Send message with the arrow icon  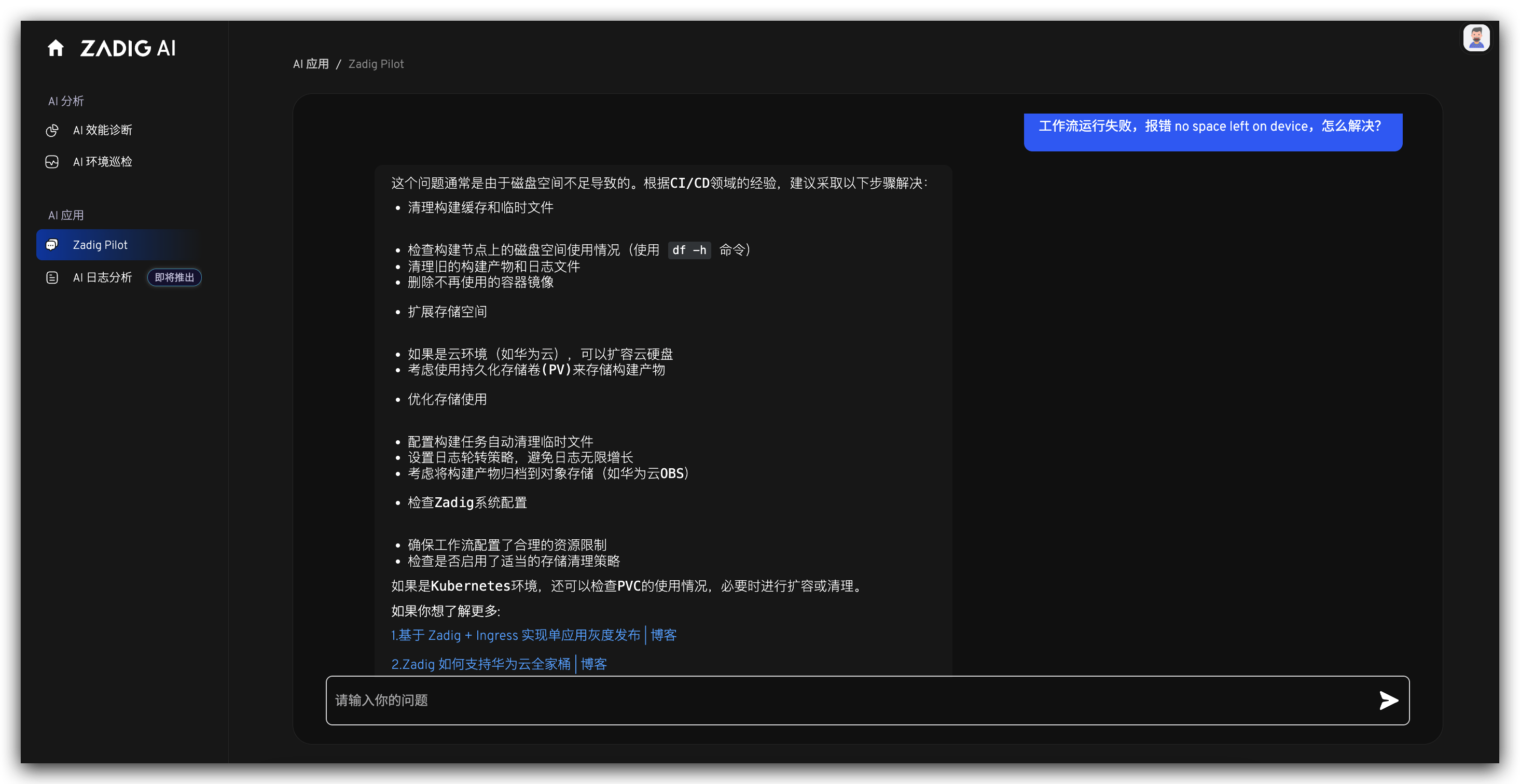pos(1388,700)
